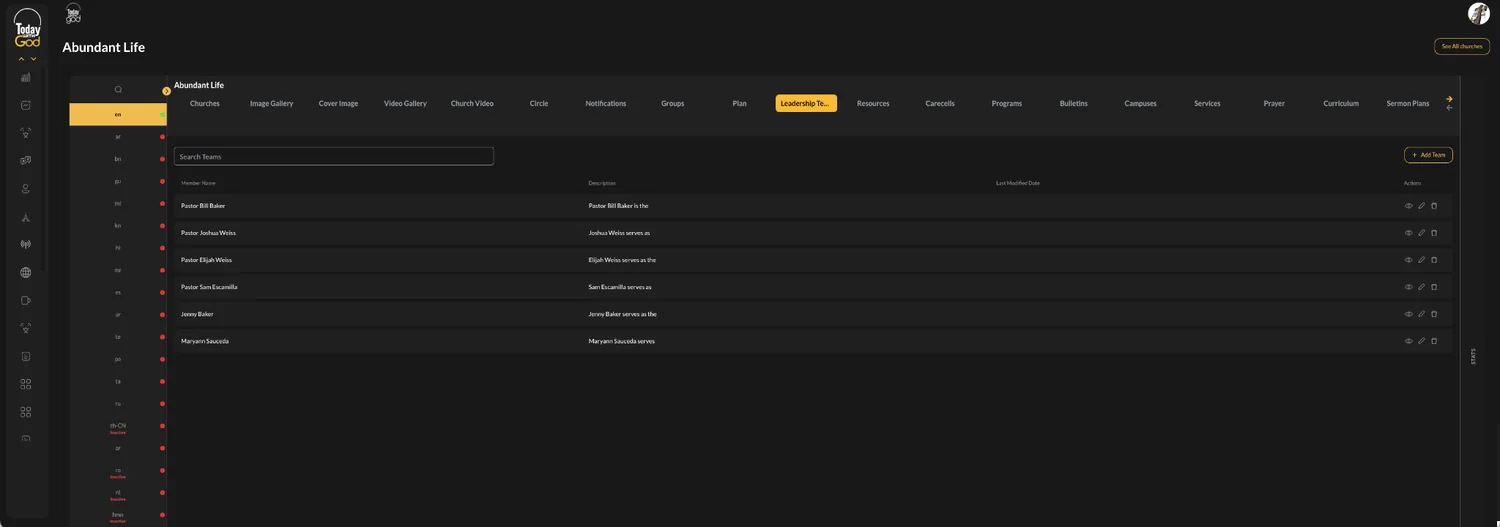Edit Maryann Sauceda entry

[x=1421, y=341]
